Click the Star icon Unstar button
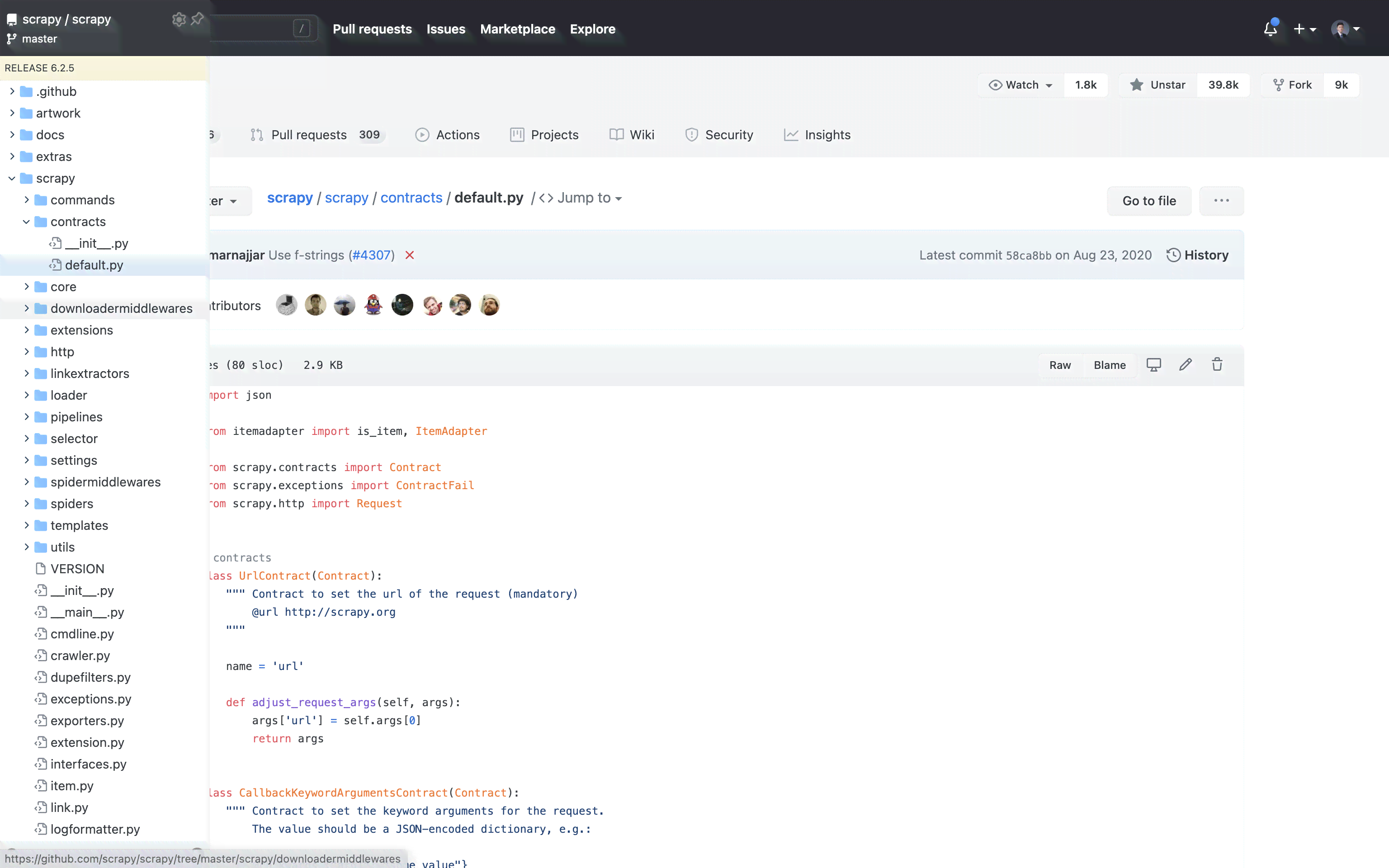The width and height of the screenshot is (1389, 868). (x=1157, y=85)
